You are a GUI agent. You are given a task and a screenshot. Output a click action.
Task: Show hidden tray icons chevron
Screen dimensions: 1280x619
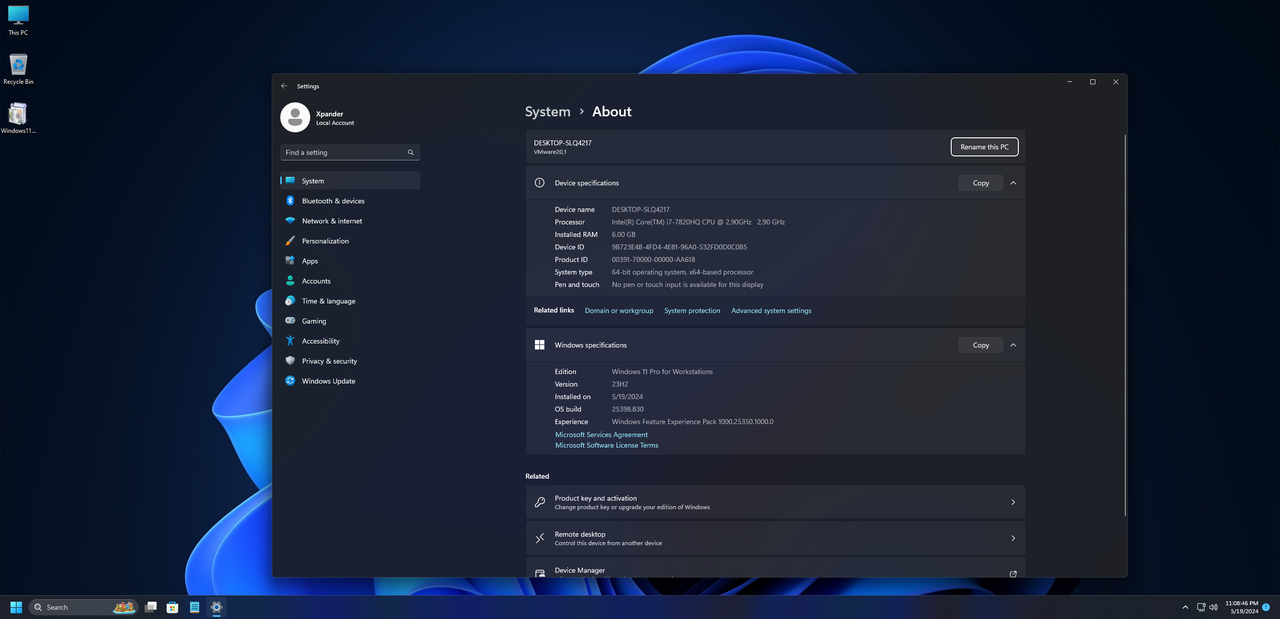coord(1186,607)
